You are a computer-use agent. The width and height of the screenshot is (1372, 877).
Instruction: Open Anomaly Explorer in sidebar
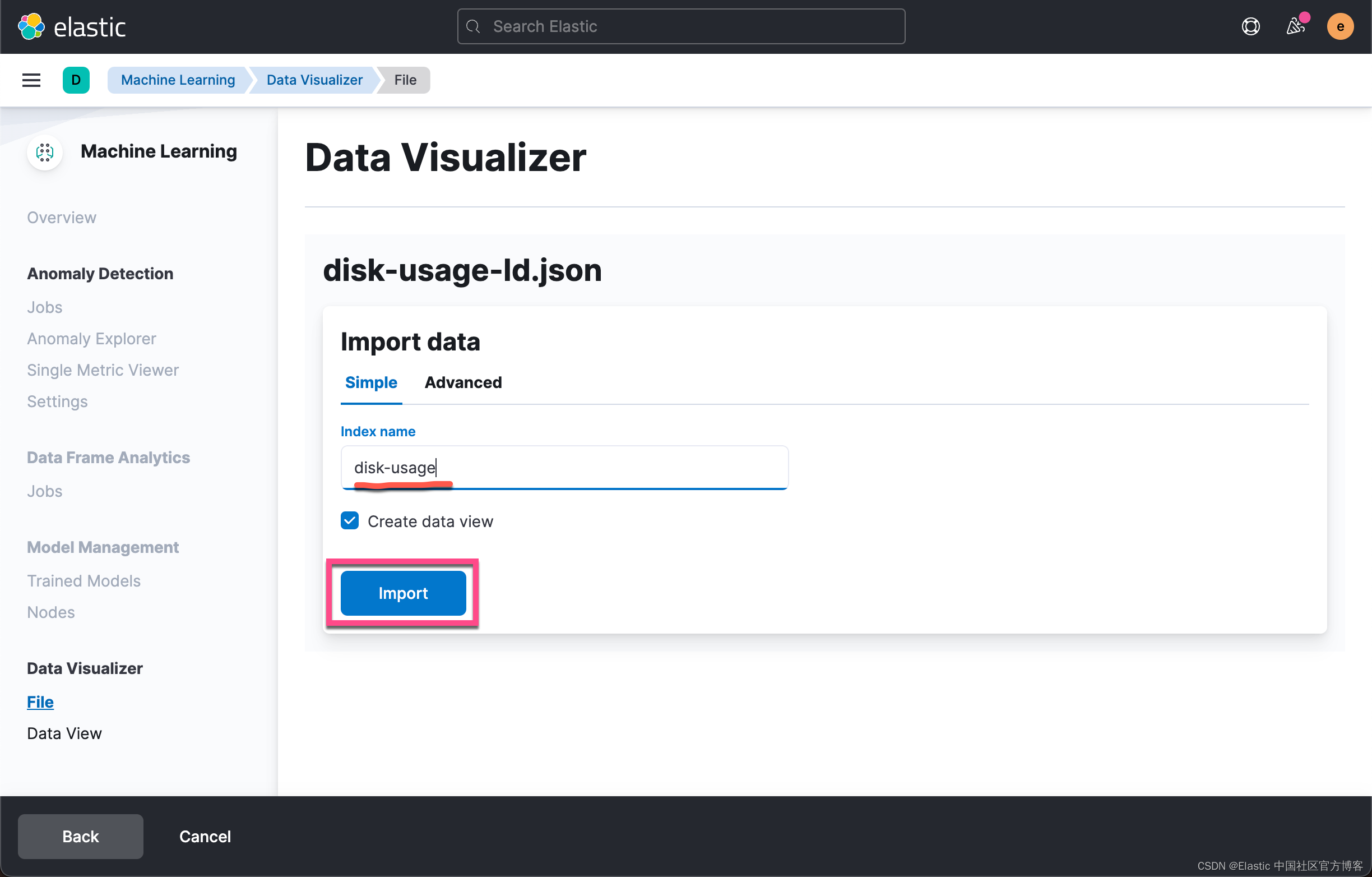pos(91,338)
